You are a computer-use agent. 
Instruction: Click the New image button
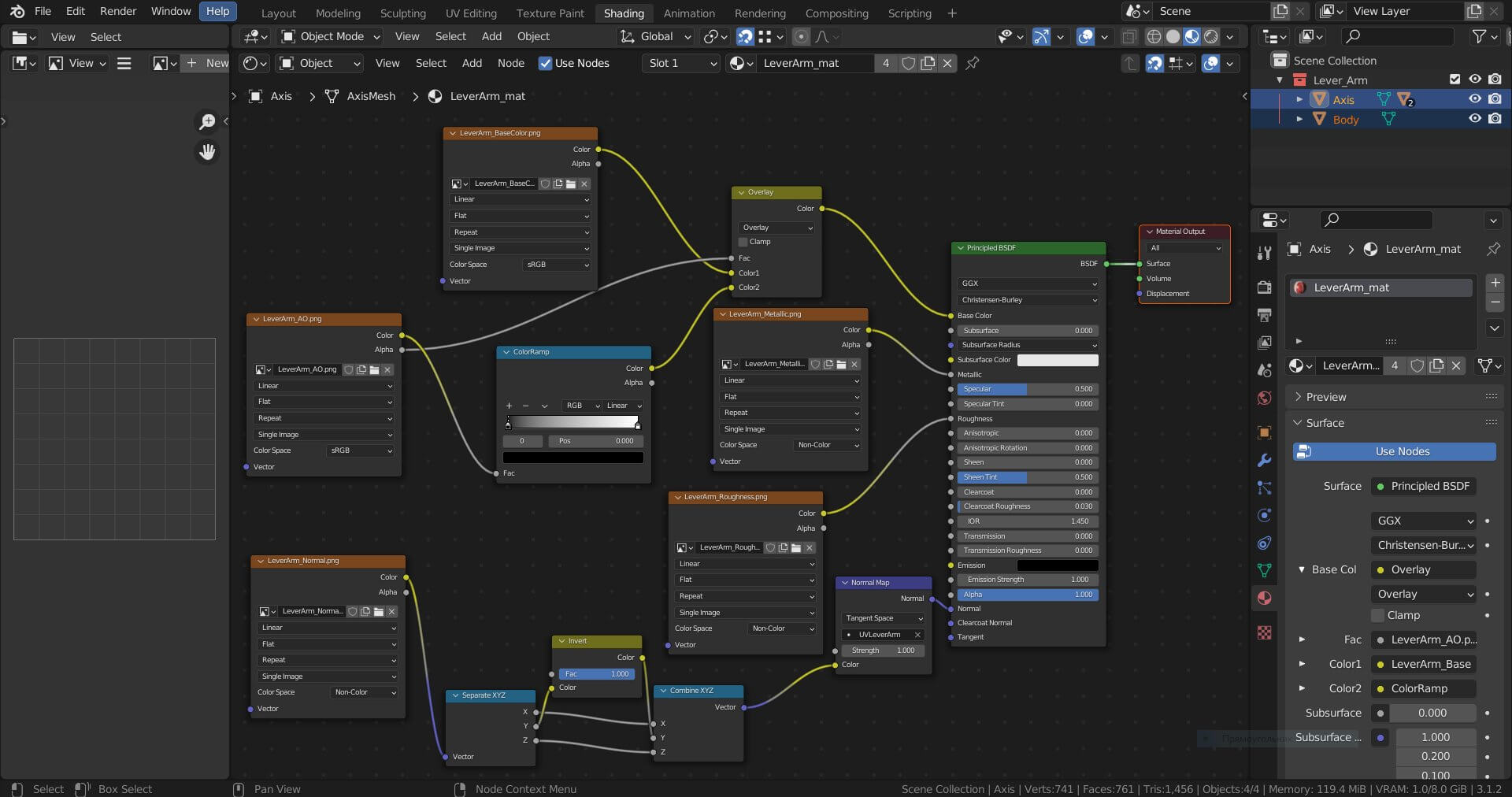pyautogui.click(x=207, y=63)
